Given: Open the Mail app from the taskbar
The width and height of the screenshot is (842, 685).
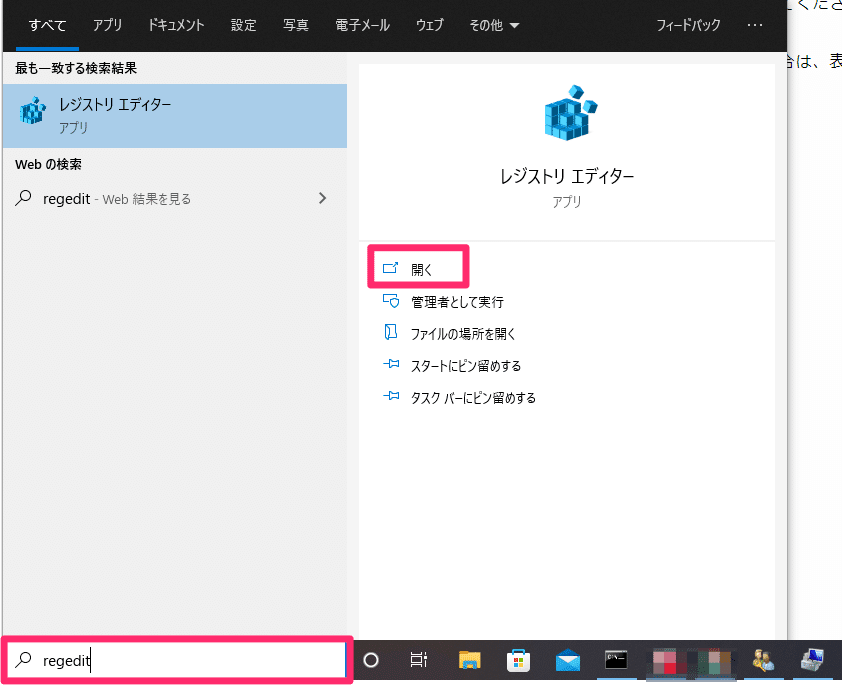Looking at the screenshot, I should click(x=568, y=660).
